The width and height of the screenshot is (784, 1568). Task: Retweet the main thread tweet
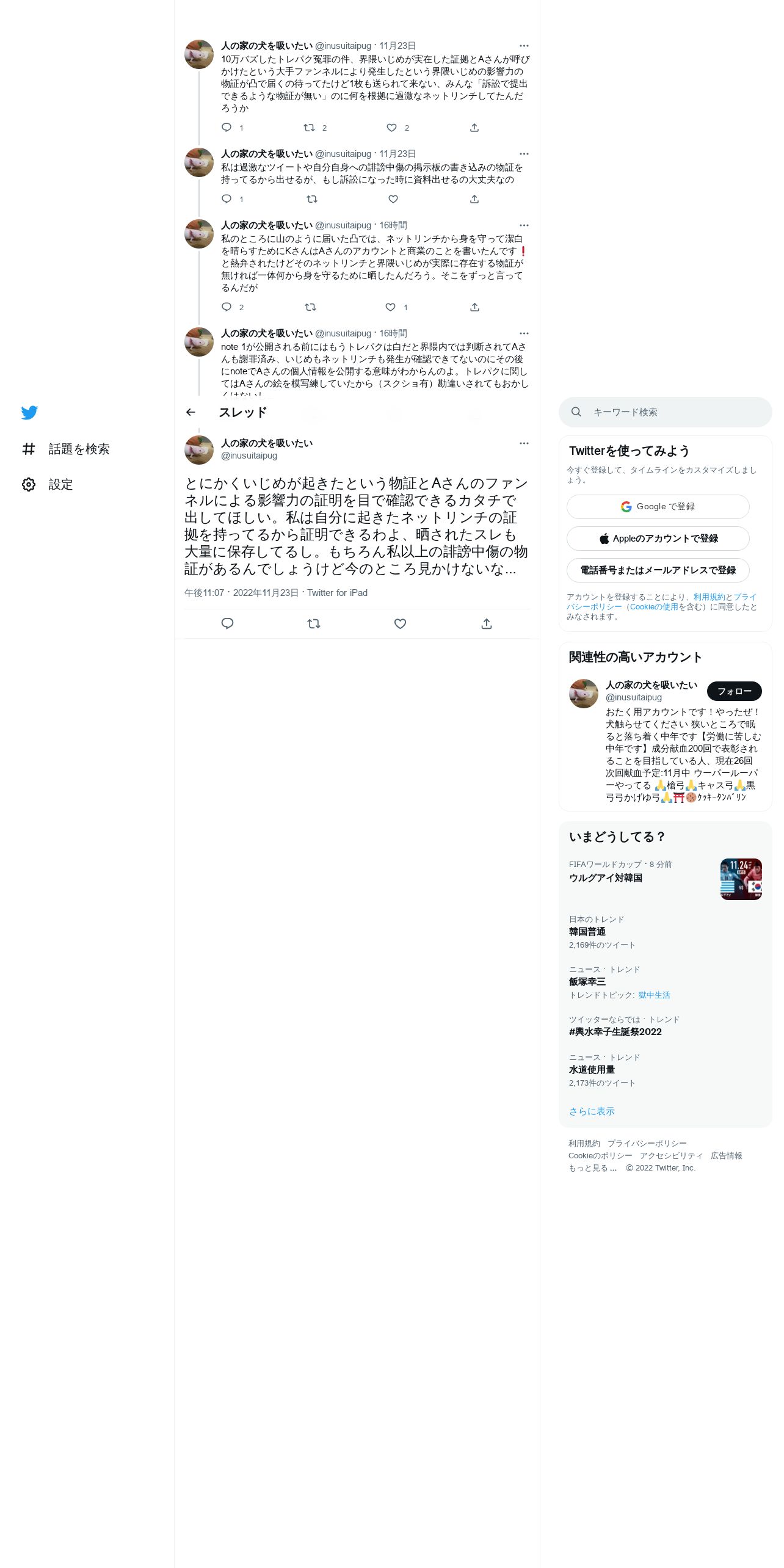pyautogui.click(x=314, y=623)
